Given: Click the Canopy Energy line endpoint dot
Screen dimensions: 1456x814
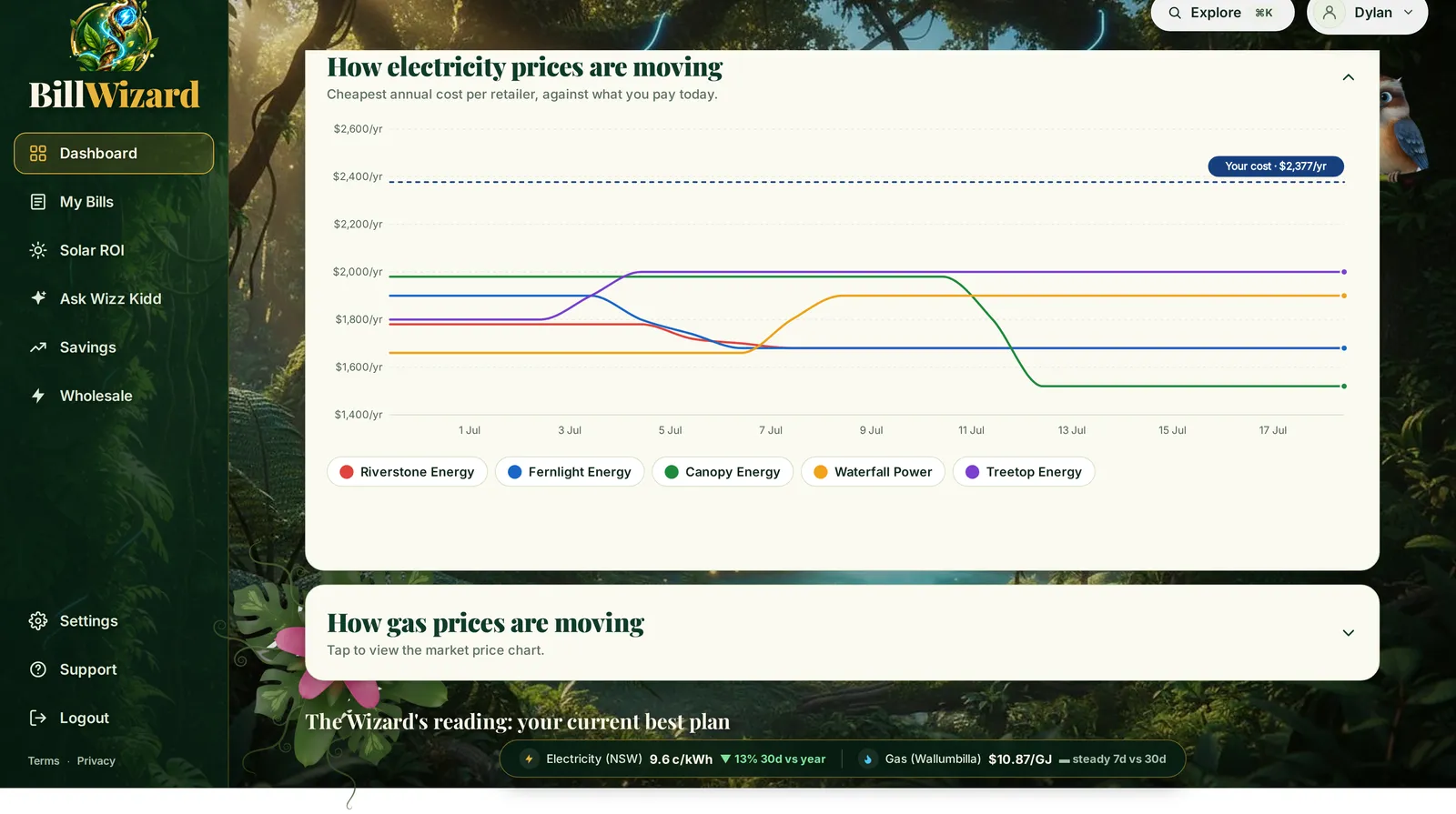Looking at the screenshot, I should click(x=1344, y=387).
